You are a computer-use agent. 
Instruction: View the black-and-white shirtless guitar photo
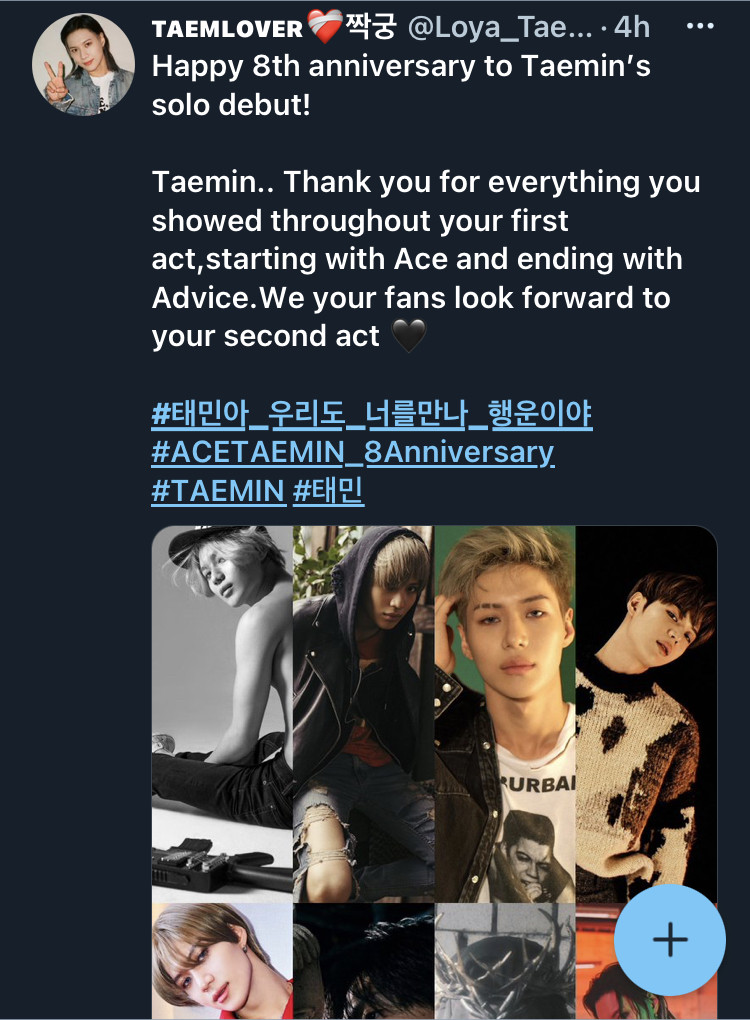[222, 713]
